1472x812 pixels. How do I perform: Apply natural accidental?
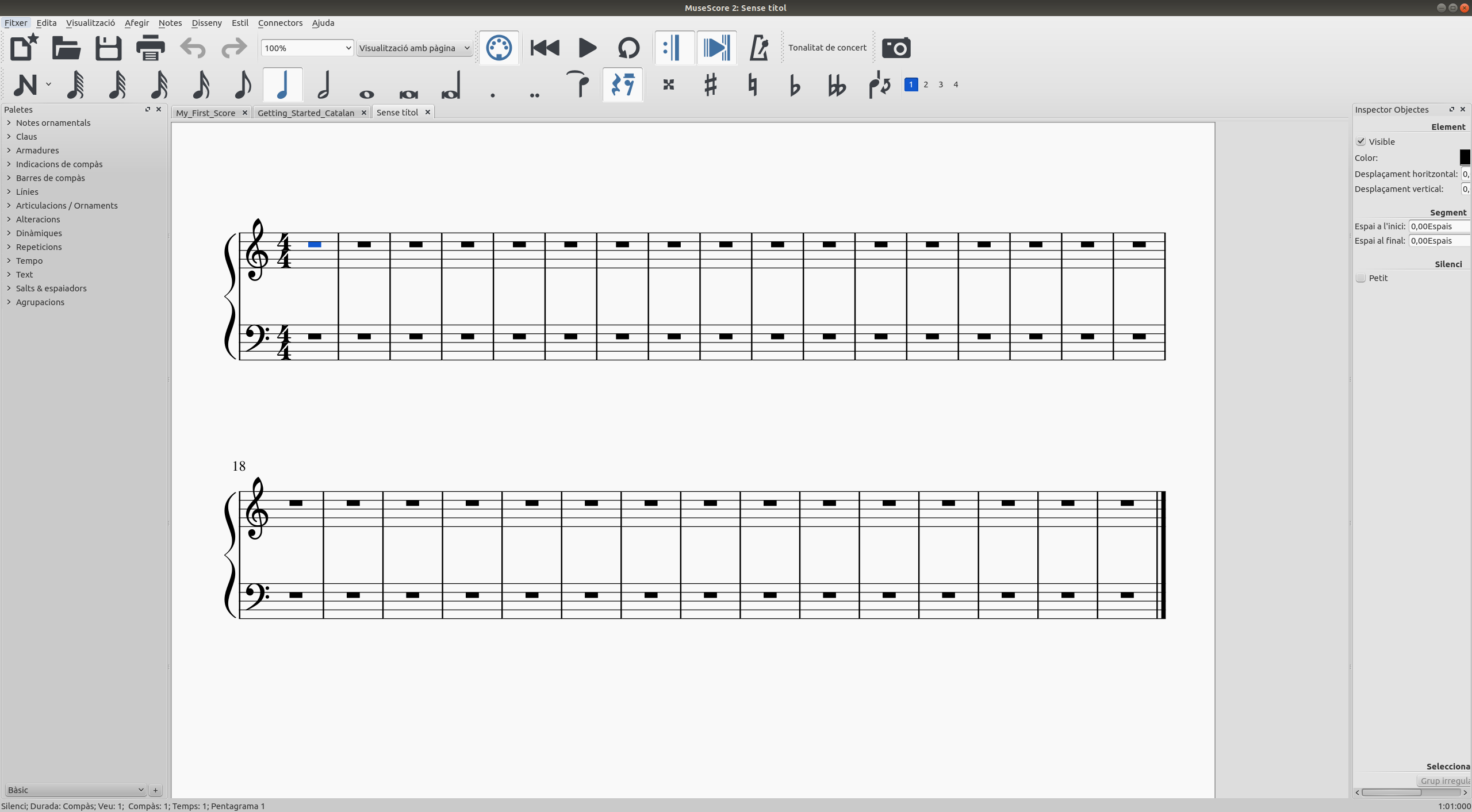point(752,85)
